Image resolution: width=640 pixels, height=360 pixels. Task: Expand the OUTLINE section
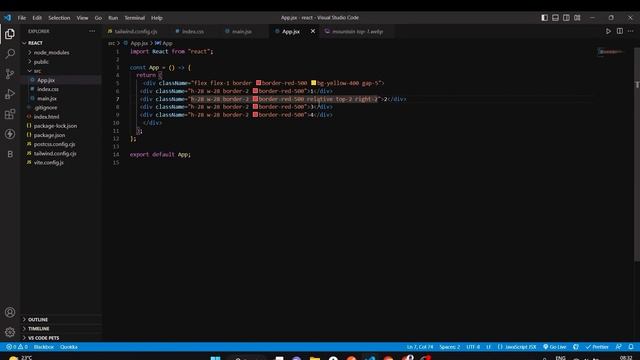(x=38, y=320)
